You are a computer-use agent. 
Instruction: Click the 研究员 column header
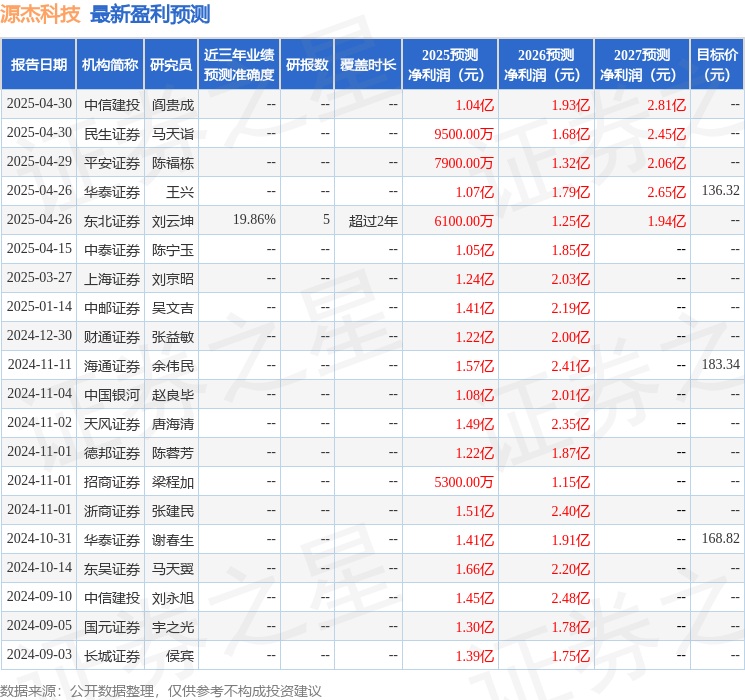[171, 65]
